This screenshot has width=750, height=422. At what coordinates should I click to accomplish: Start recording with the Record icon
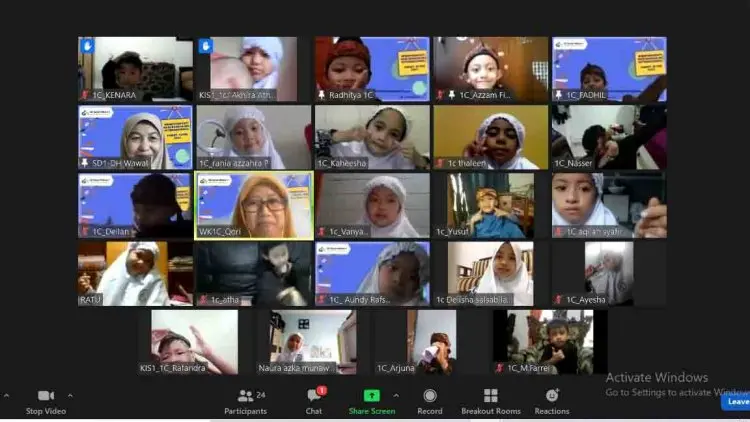pyautogui.click(x=430, y=396)
